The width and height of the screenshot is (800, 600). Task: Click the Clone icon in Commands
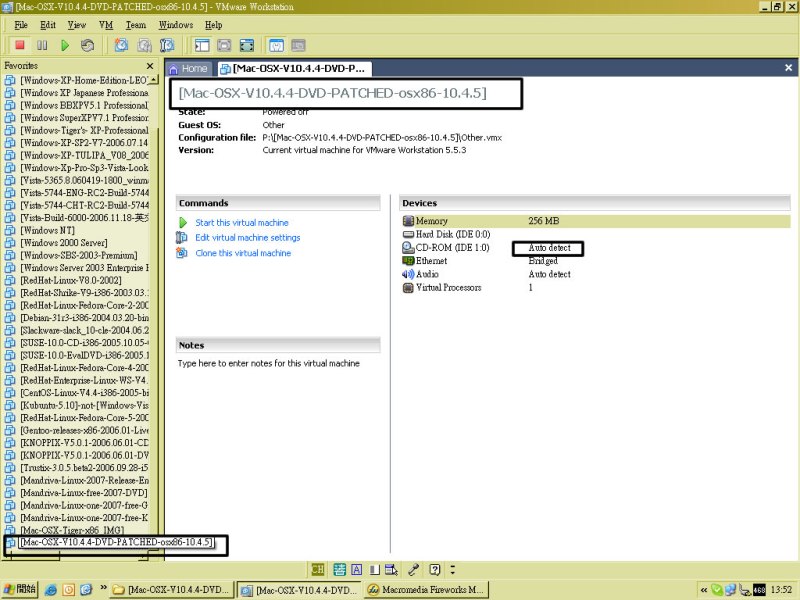[x=182, y=253]
